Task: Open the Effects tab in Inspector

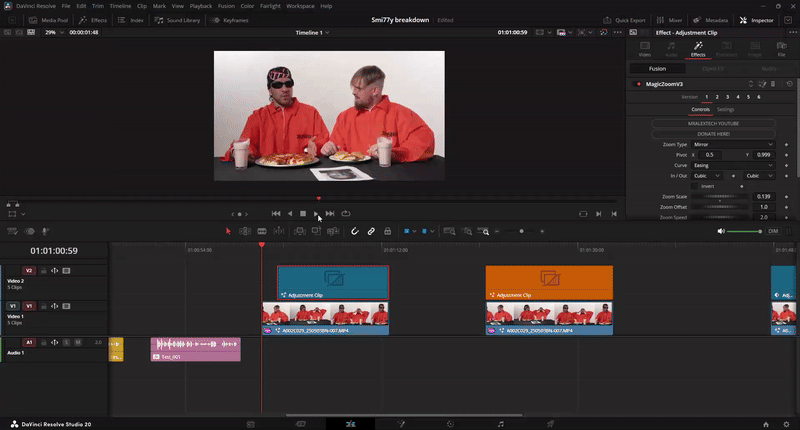Action: tap(698, 48)
